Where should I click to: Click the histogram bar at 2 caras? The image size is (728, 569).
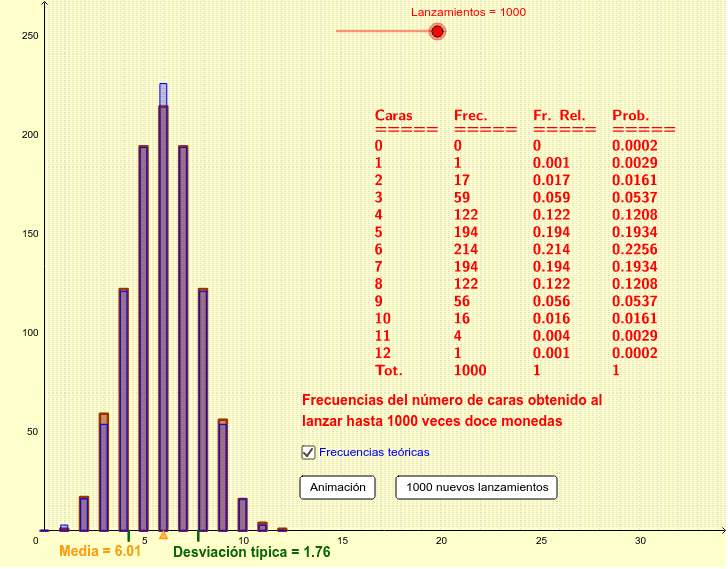pos(84,514)
